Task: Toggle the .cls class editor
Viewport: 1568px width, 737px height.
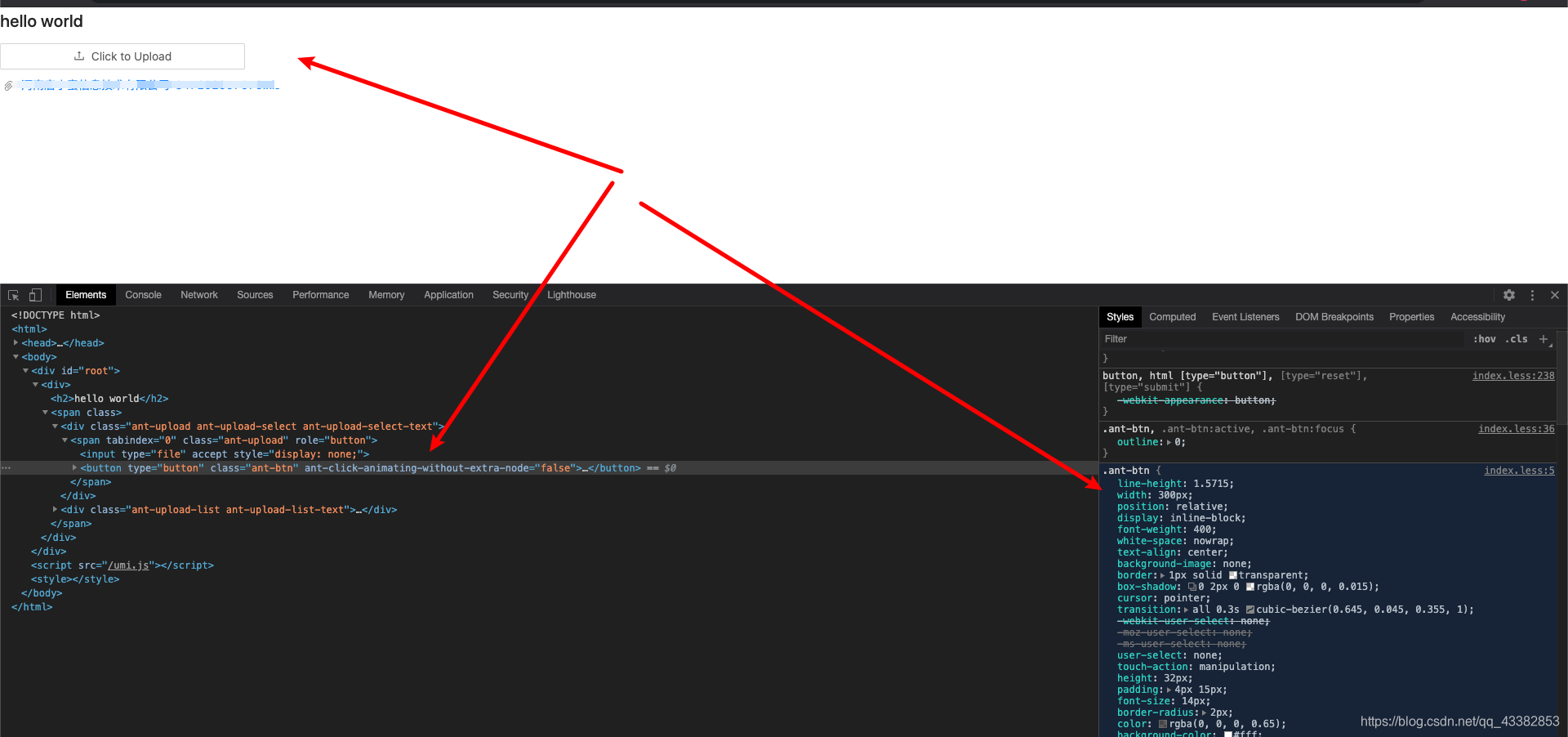Action: point(1517,339)
